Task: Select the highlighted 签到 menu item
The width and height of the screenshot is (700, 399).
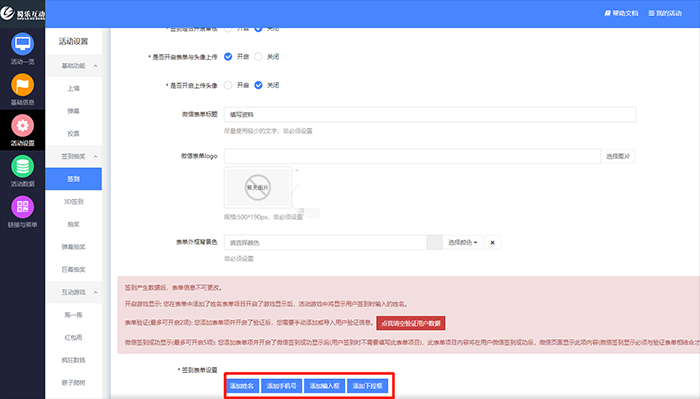Action: point(74,179)
